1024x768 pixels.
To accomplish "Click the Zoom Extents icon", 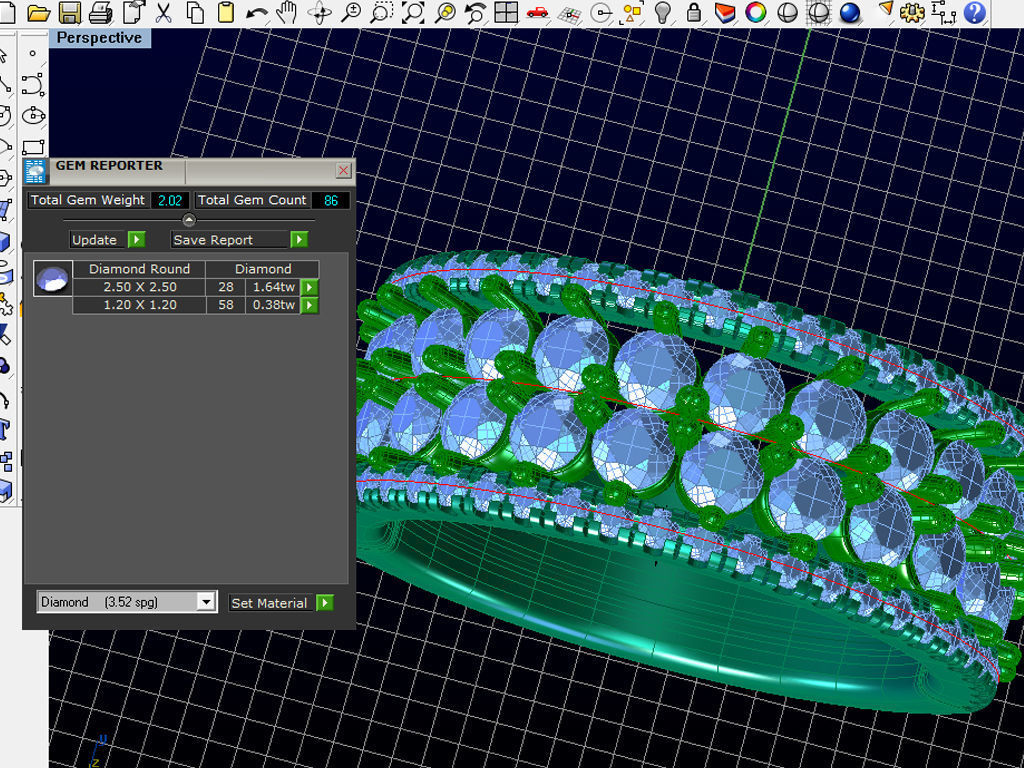I will 413,12.
